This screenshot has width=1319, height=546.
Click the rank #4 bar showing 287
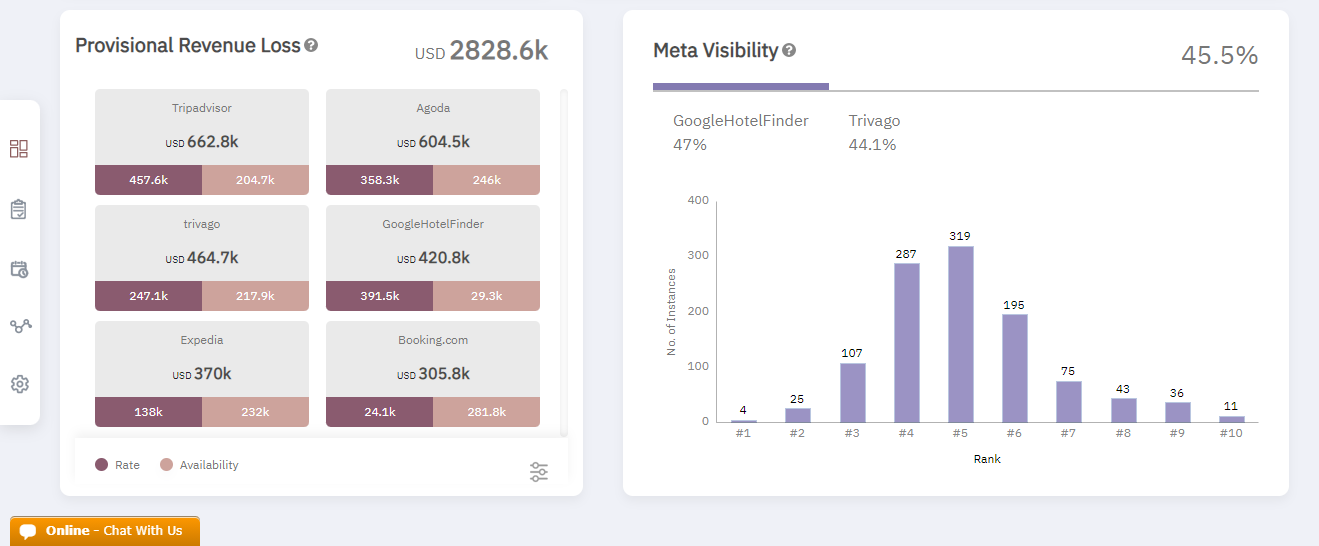point(906,342)
